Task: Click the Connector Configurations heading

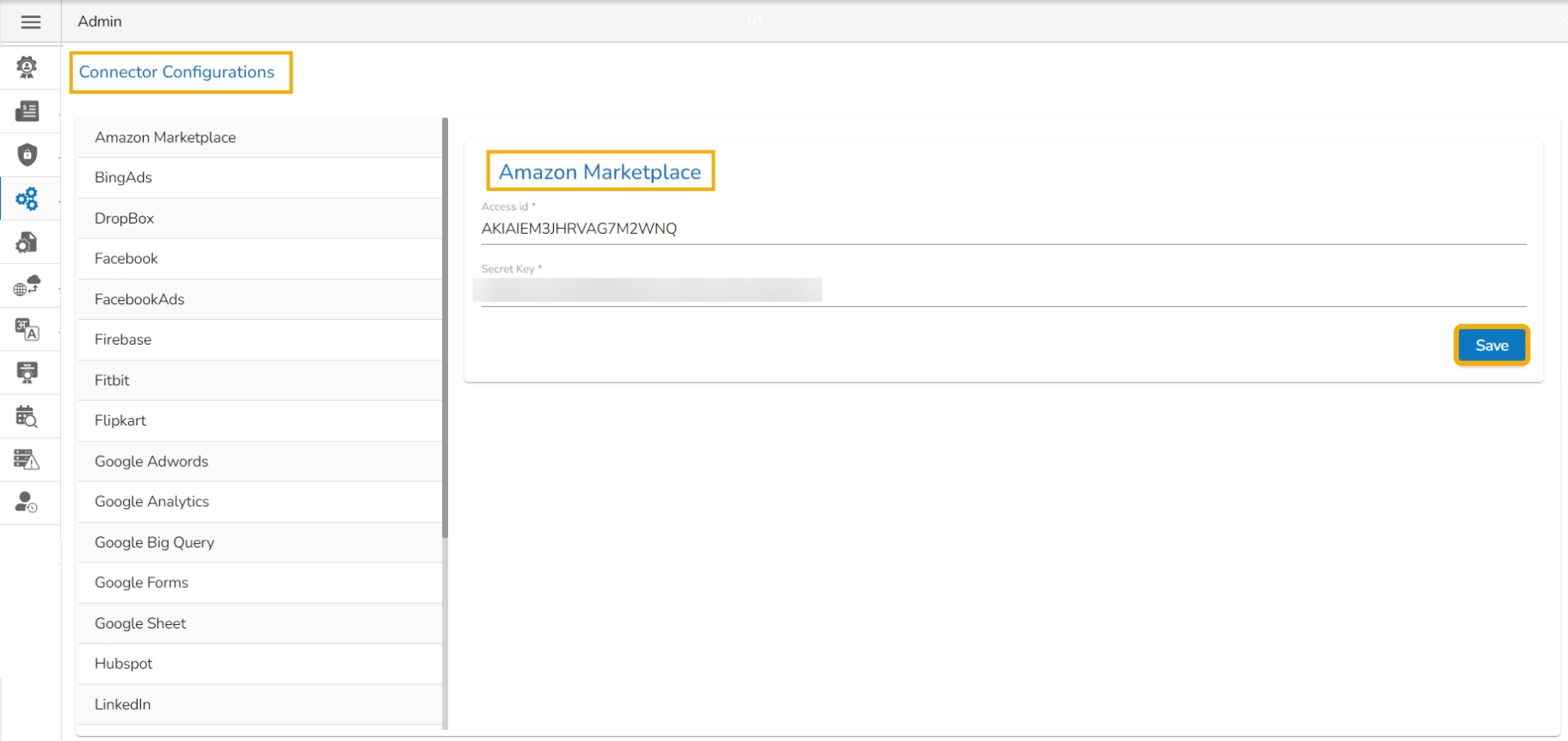Action: [176, 72]
